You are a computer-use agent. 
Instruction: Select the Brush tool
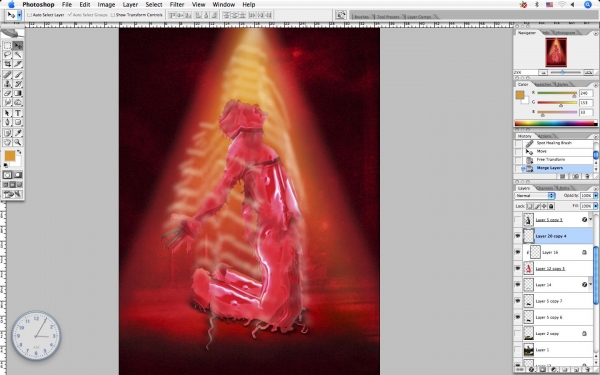(x=18, y=75)
